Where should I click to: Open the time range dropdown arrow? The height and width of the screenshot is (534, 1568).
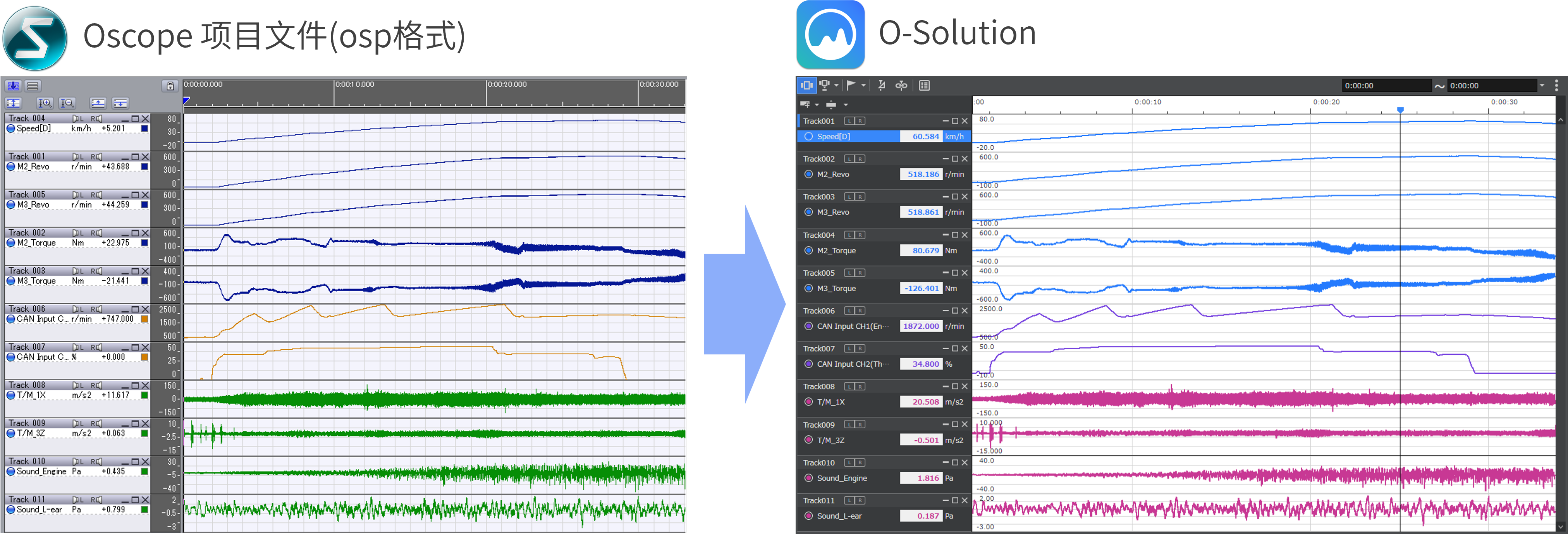pyautogui.click(x=1542, y=85)
